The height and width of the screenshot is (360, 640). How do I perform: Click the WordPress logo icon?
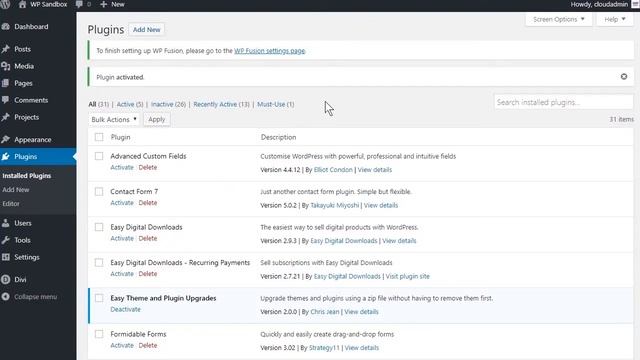point(5,4)
